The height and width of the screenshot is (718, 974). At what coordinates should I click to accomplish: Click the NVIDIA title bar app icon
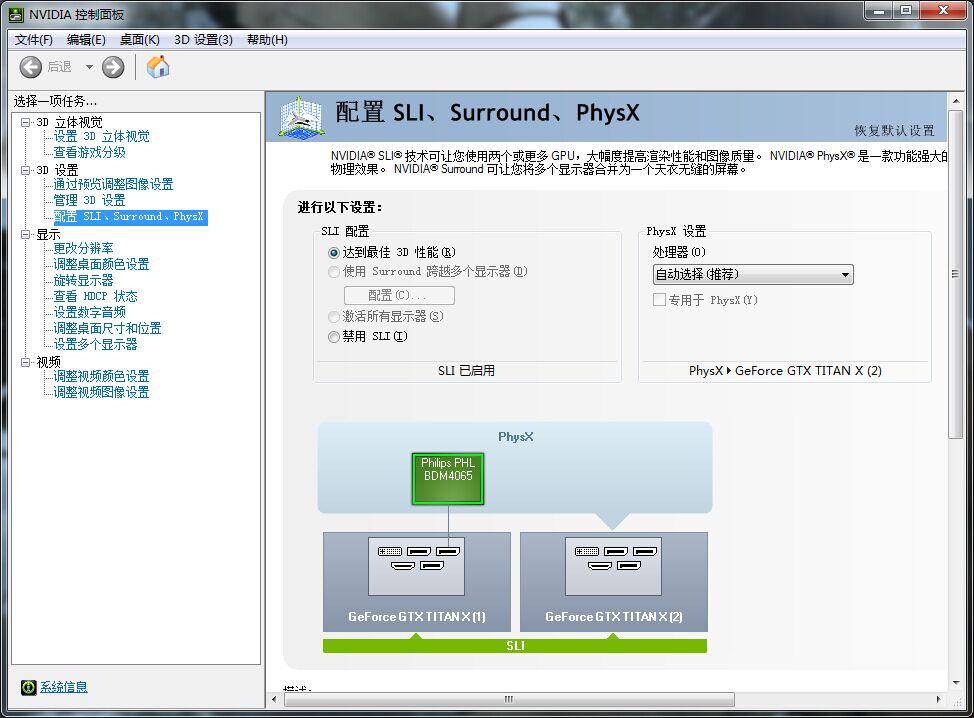tap(16, 14)
